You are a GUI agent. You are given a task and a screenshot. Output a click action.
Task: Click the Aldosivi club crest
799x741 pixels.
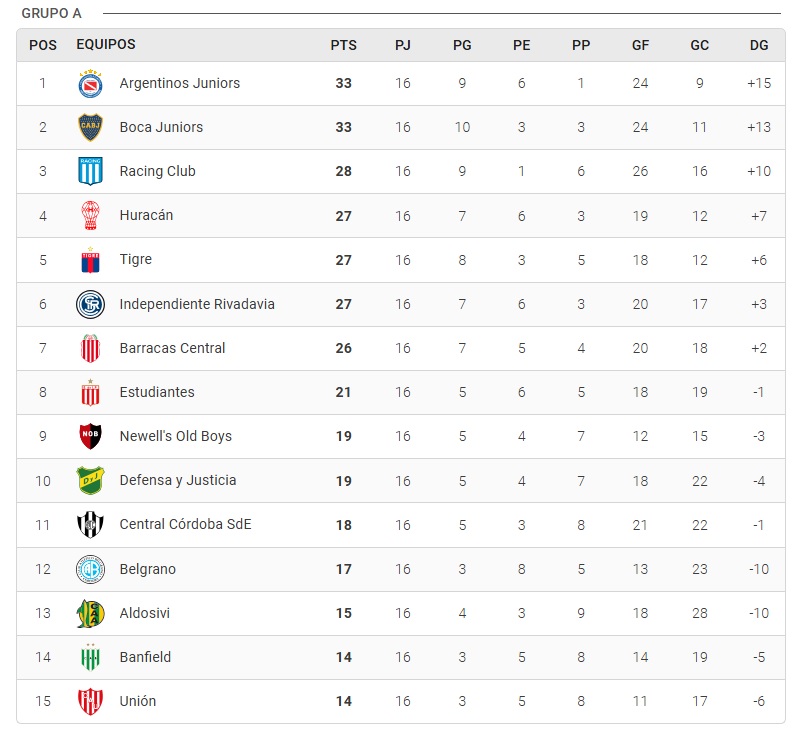91,613
